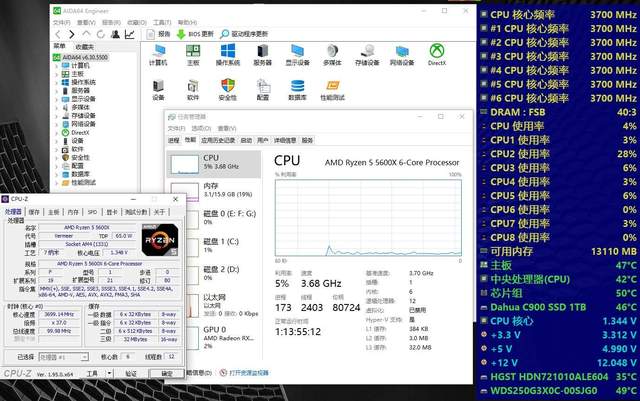The image size is (640, 401).
Task: Expand the 网络设备 node in AIDA64 tree
Action: point(56,124)
